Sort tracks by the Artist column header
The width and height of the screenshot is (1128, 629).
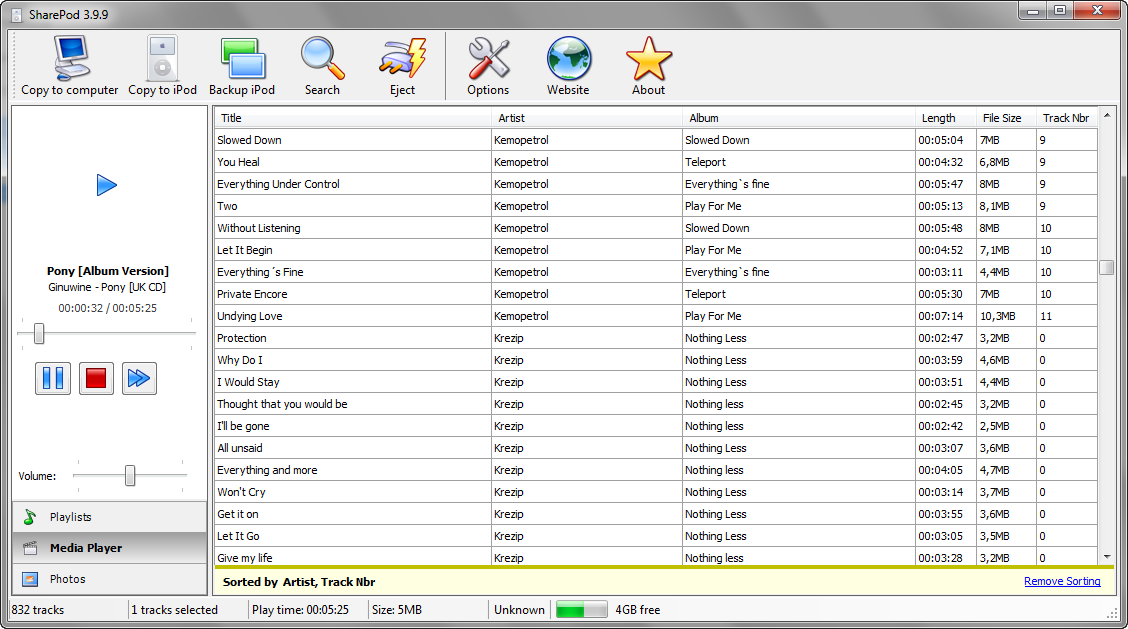coord(587,118)
